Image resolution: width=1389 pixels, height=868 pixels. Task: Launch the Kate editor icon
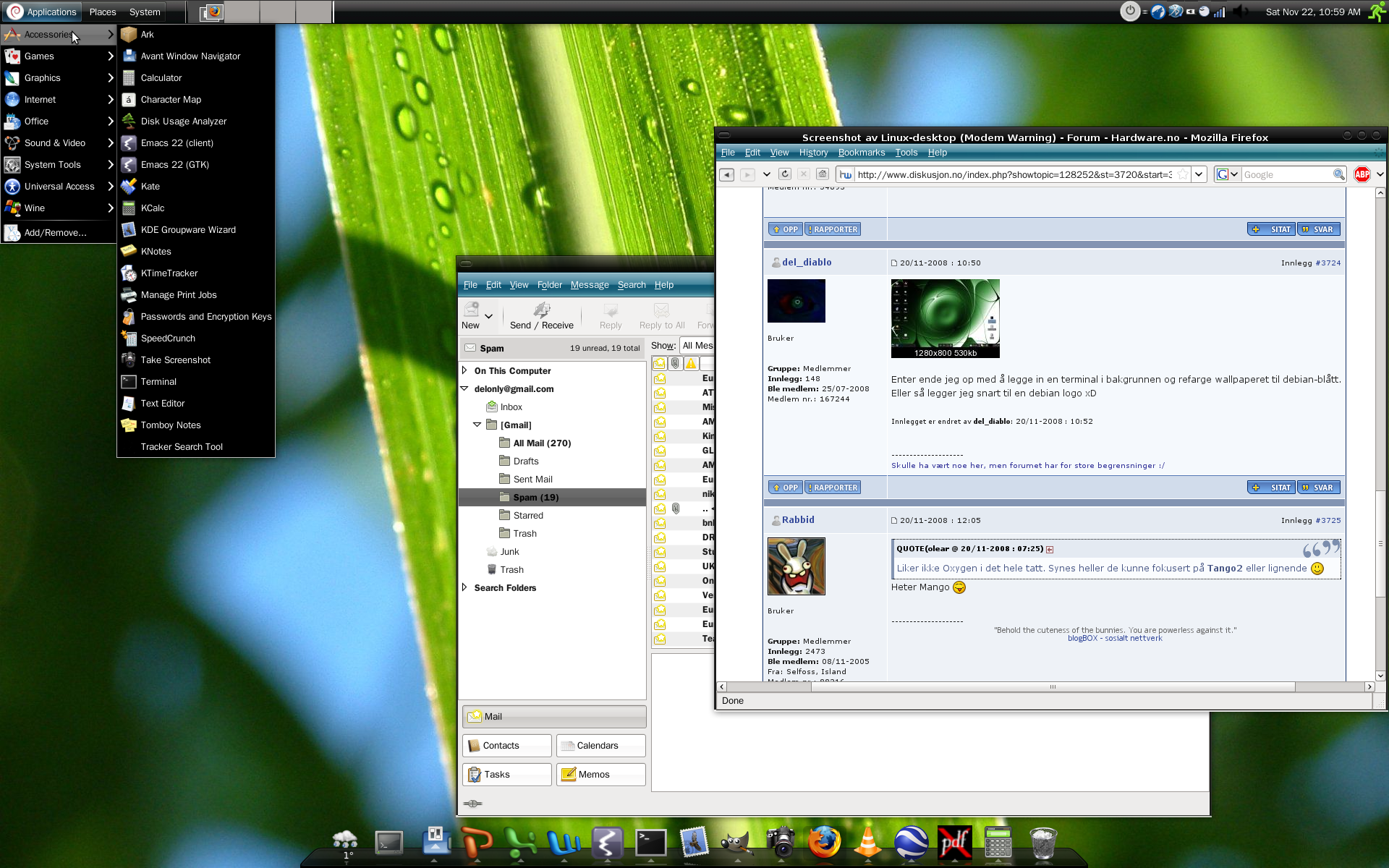pos(129,186)
